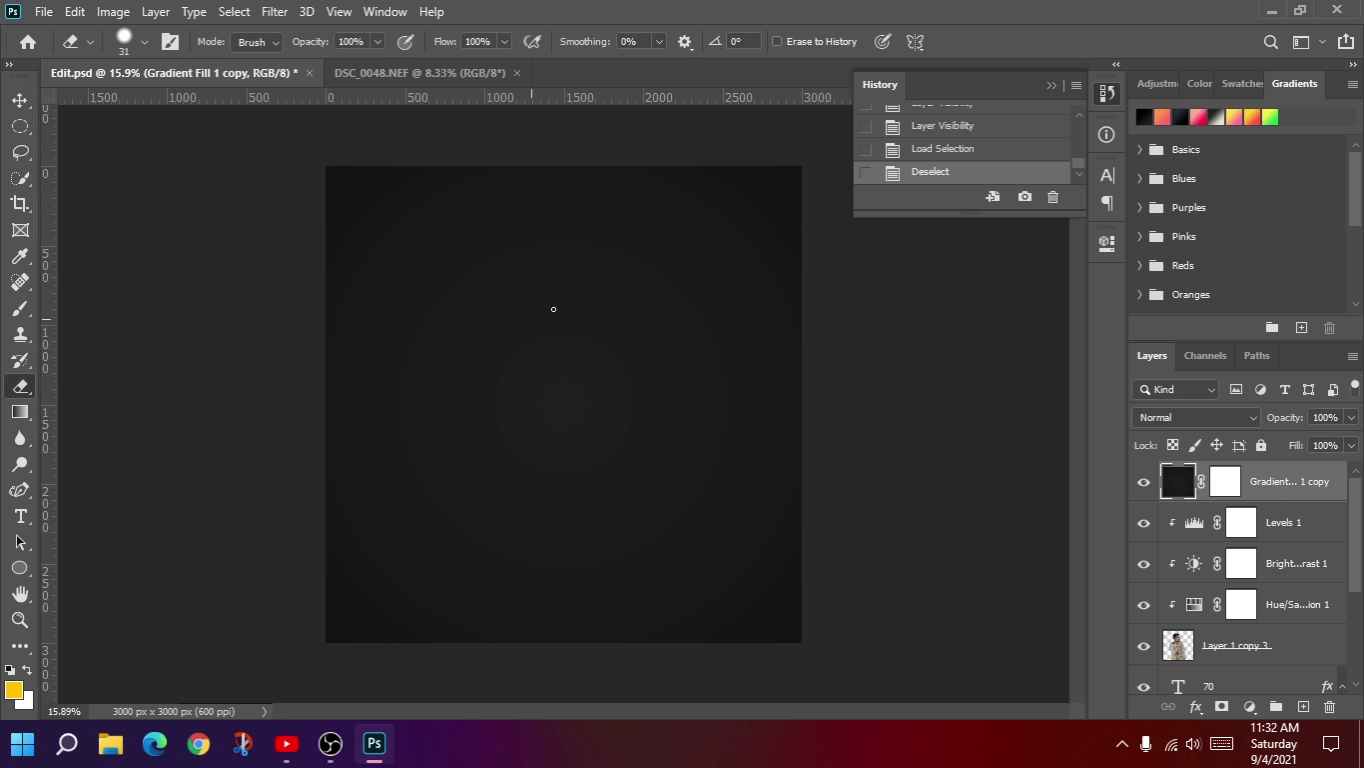Select the Elliptical Marquee tool
Viewport: 1364px width, 768px height.
[20, 126]
